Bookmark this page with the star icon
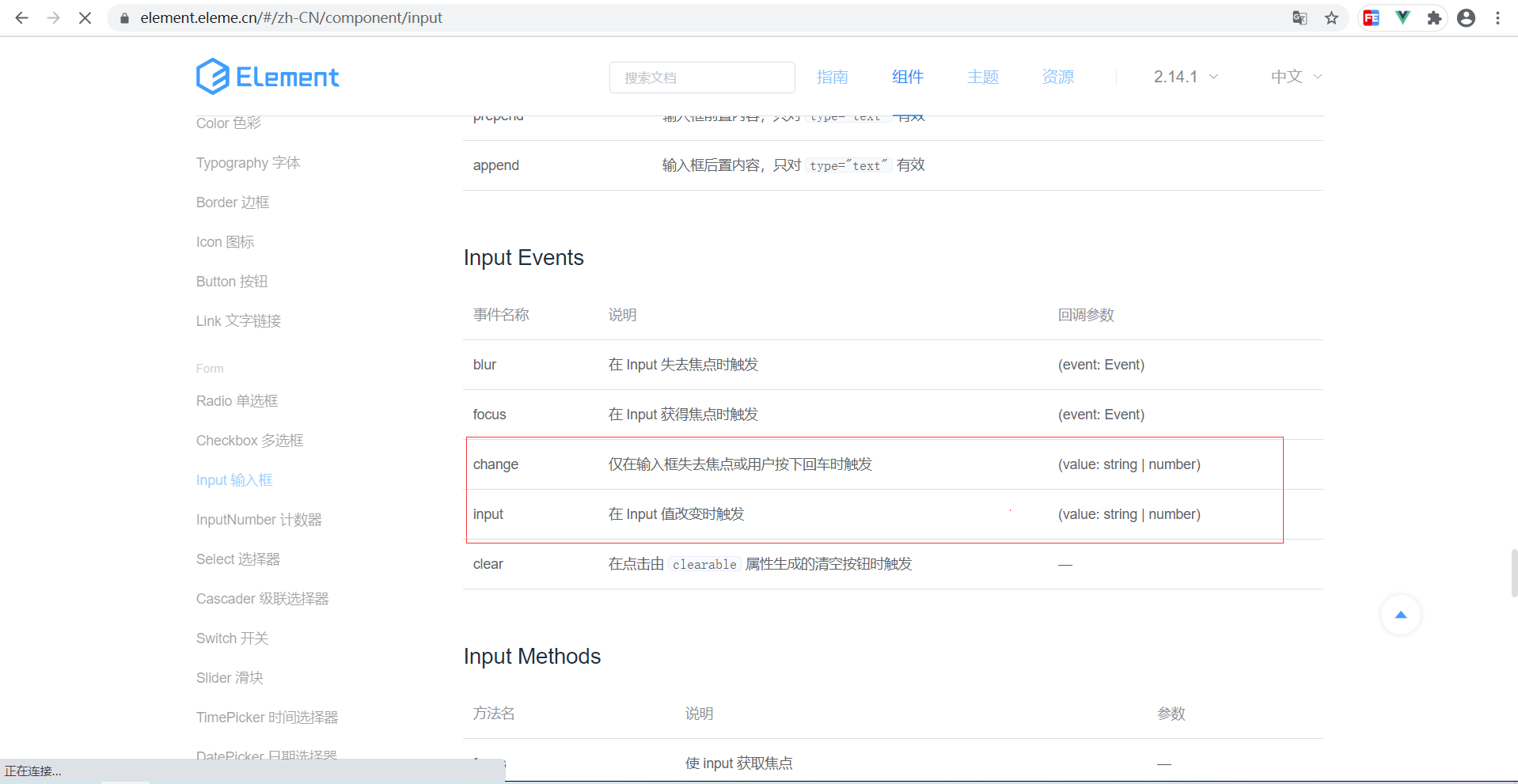Viewport: 1518px width, 784px height. (1331, 17)
